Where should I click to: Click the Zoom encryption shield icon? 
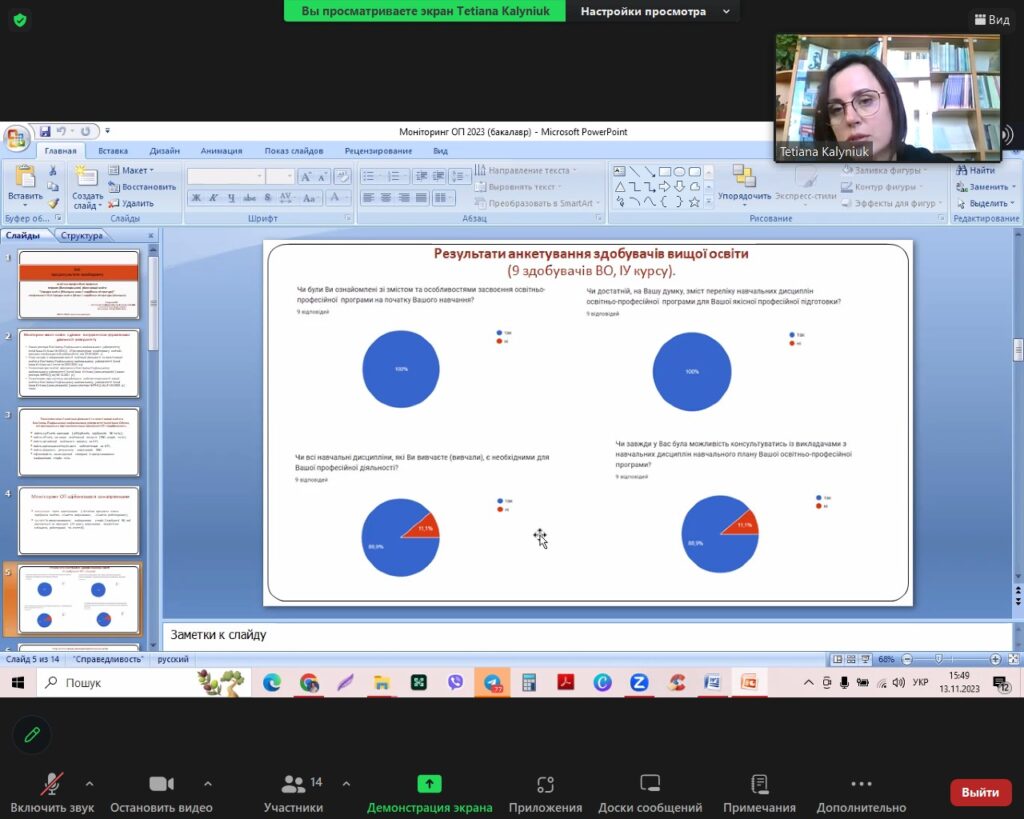[20, 19]
